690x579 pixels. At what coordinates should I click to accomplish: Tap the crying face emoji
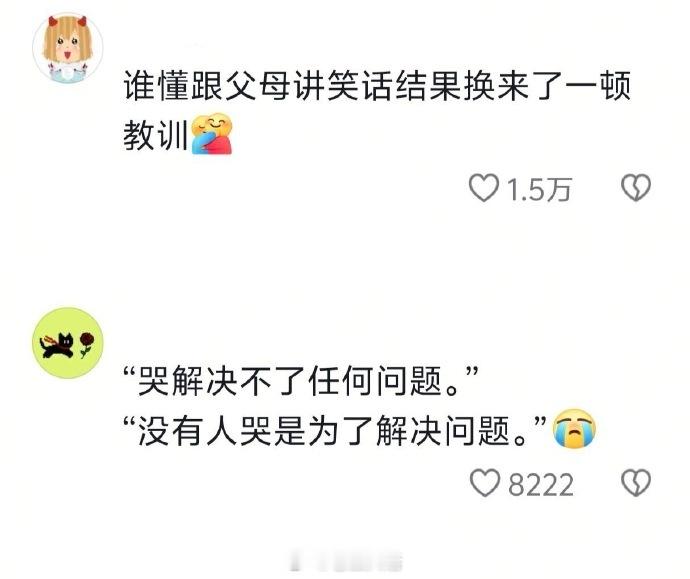coord(575,428)
